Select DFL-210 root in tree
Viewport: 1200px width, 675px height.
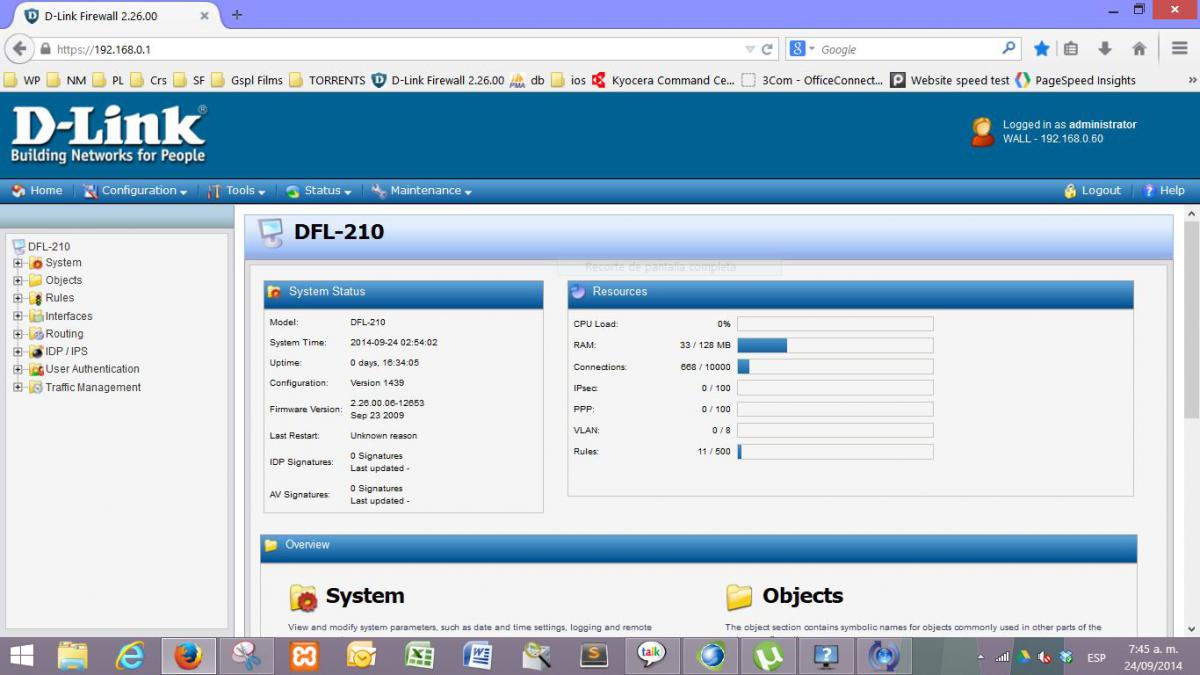(49, 246)
